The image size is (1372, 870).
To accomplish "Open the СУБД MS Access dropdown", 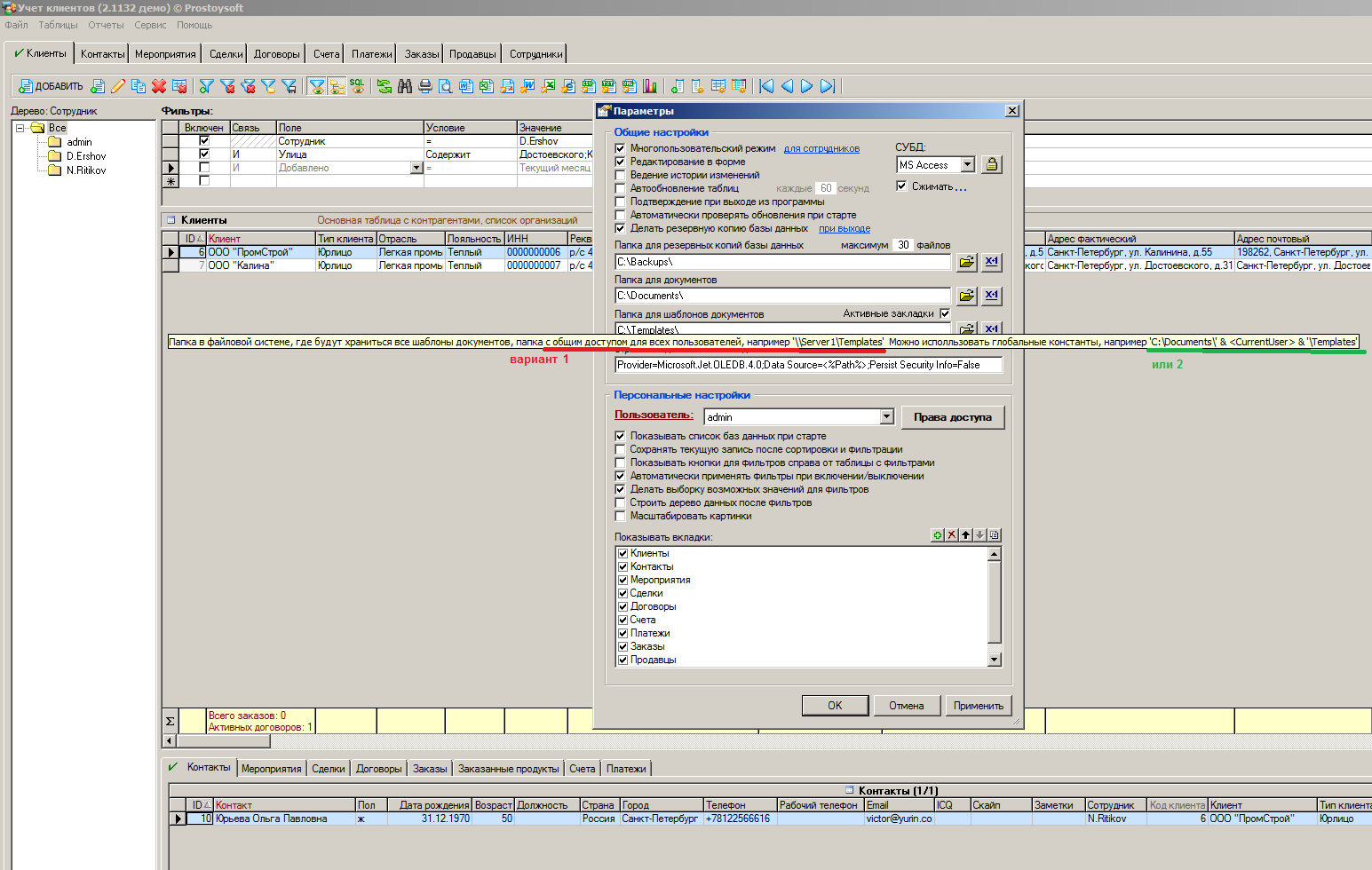I will point(967,165).
